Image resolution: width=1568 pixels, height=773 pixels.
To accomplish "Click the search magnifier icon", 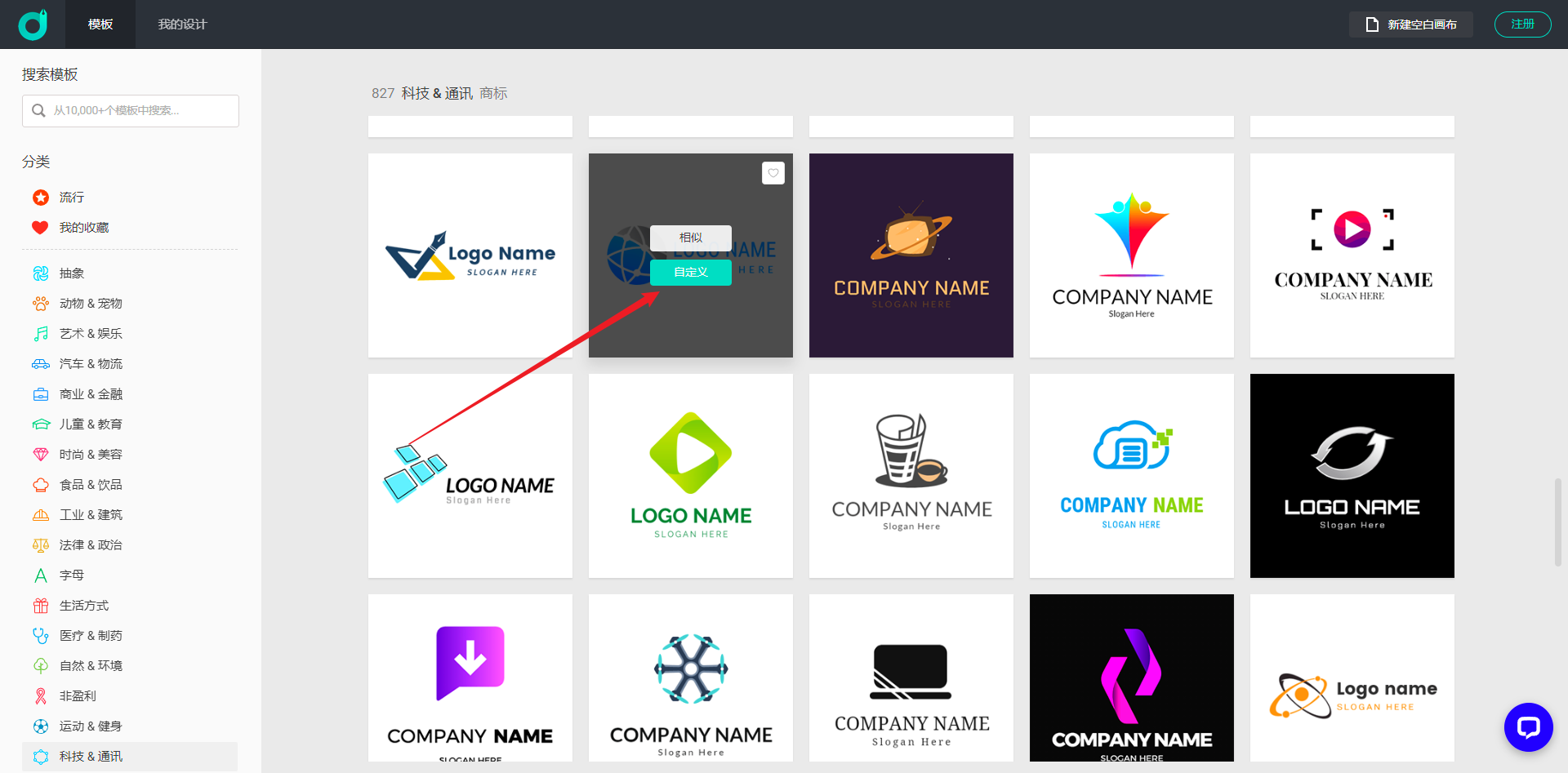I will click(x=38, y=111).
